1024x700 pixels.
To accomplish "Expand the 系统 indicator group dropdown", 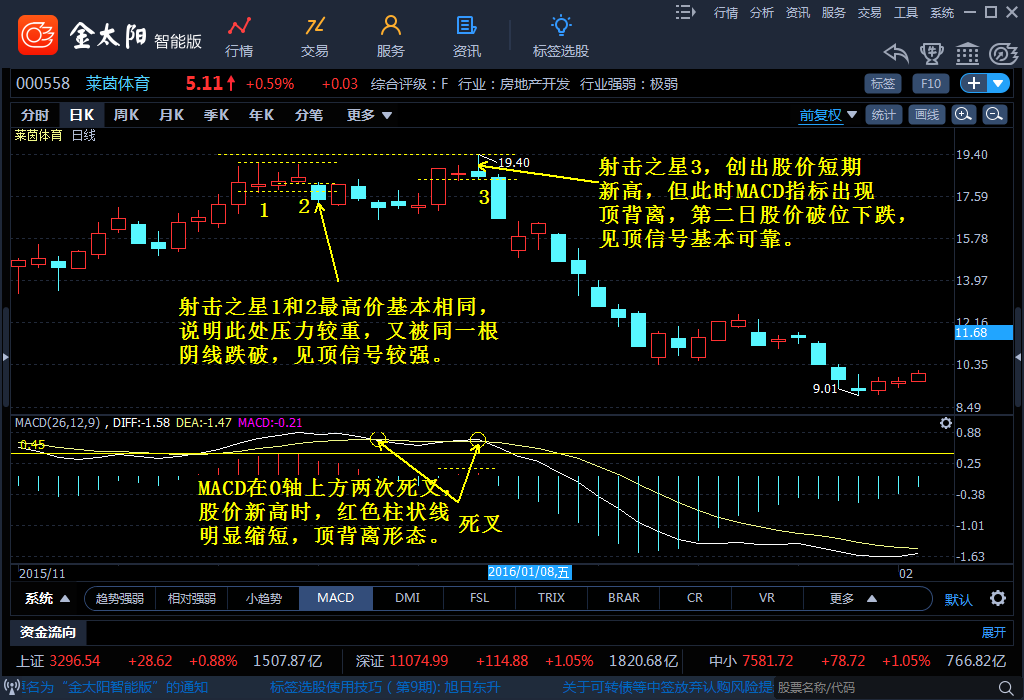I will pyautogui.click(x=48, y=599).
